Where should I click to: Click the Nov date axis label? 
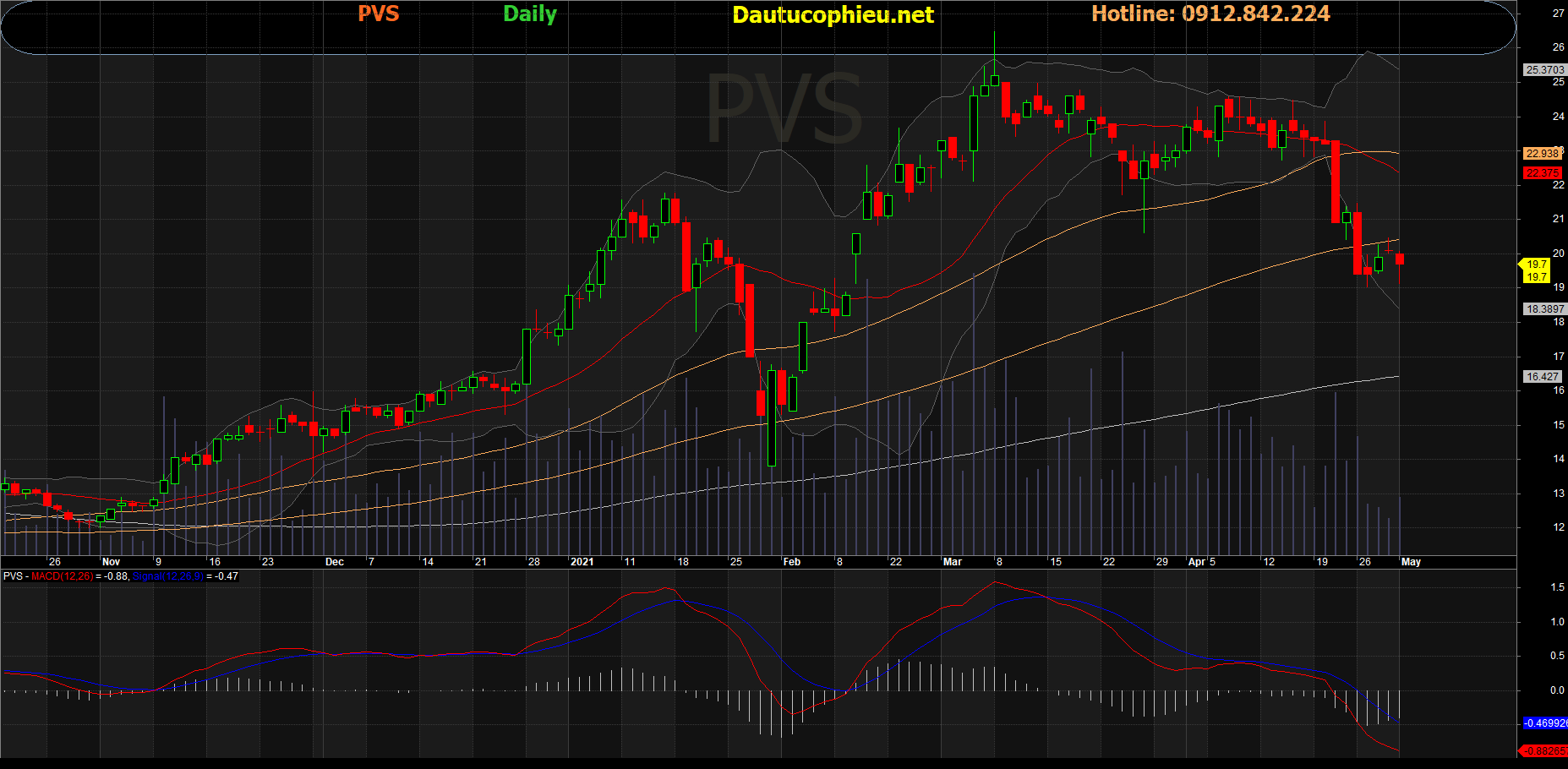[x=111, y=562]
